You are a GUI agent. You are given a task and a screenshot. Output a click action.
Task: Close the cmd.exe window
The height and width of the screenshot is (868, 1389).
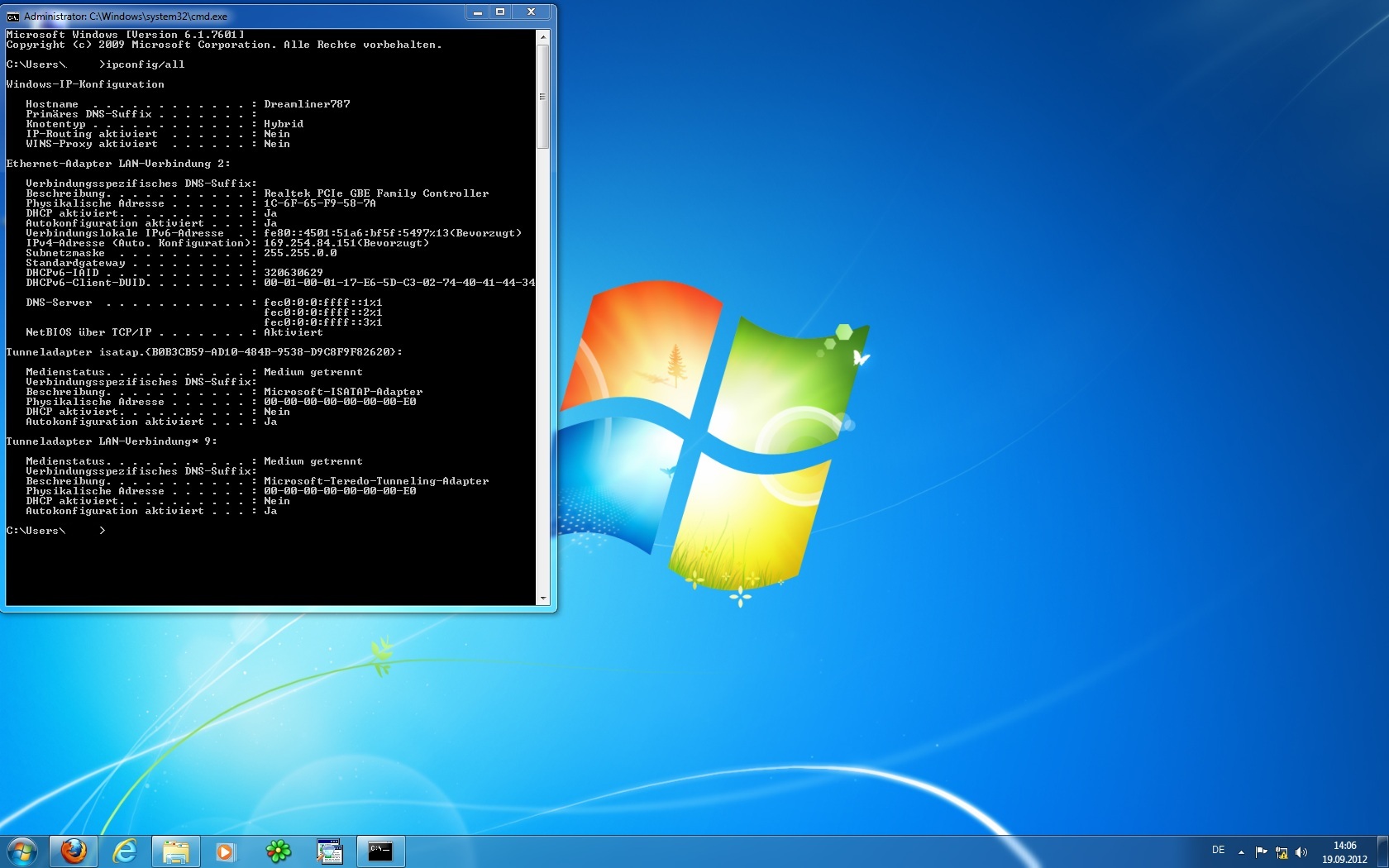(532, 12)
